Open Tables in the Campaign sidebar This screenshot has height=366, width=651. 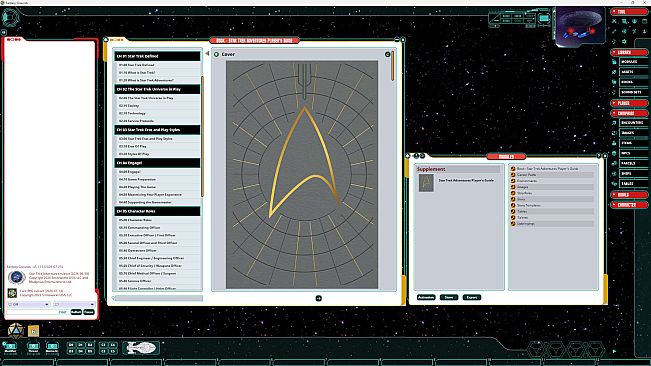click(x=634, y=184)
